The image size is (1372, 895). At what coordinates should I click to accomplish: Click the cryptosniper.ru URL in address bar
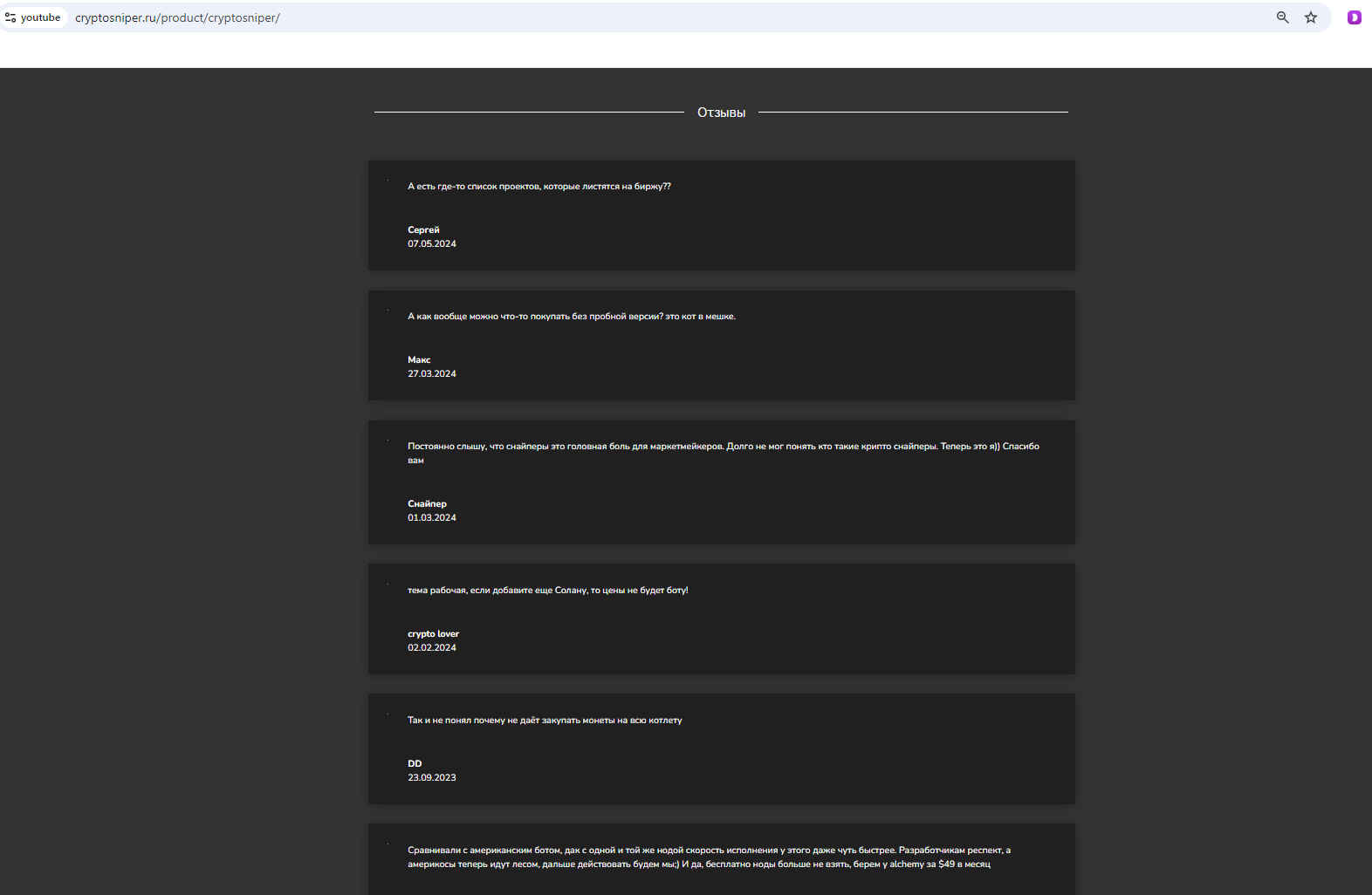177,17
